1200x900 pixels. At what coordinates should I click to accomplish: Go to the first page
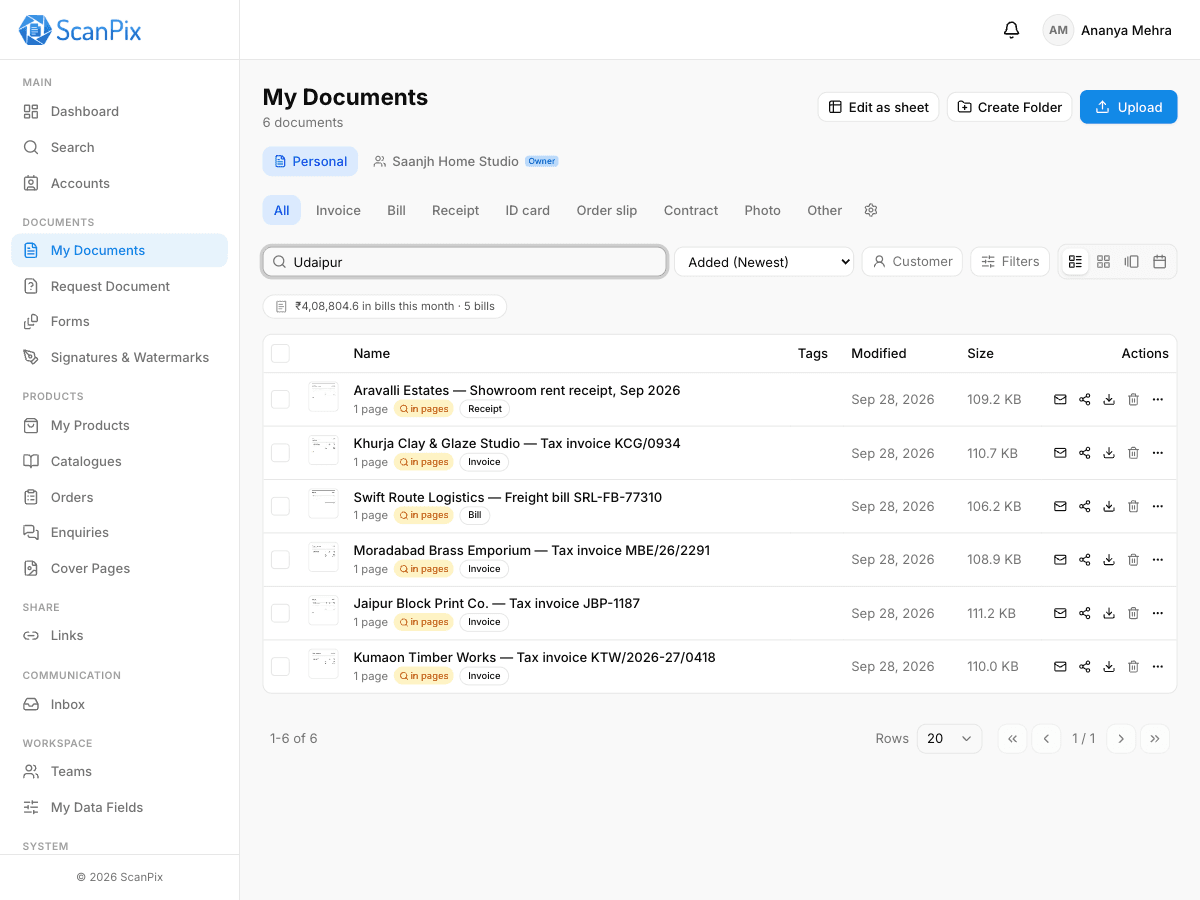pyautogui.click(x=1012, y=739)
